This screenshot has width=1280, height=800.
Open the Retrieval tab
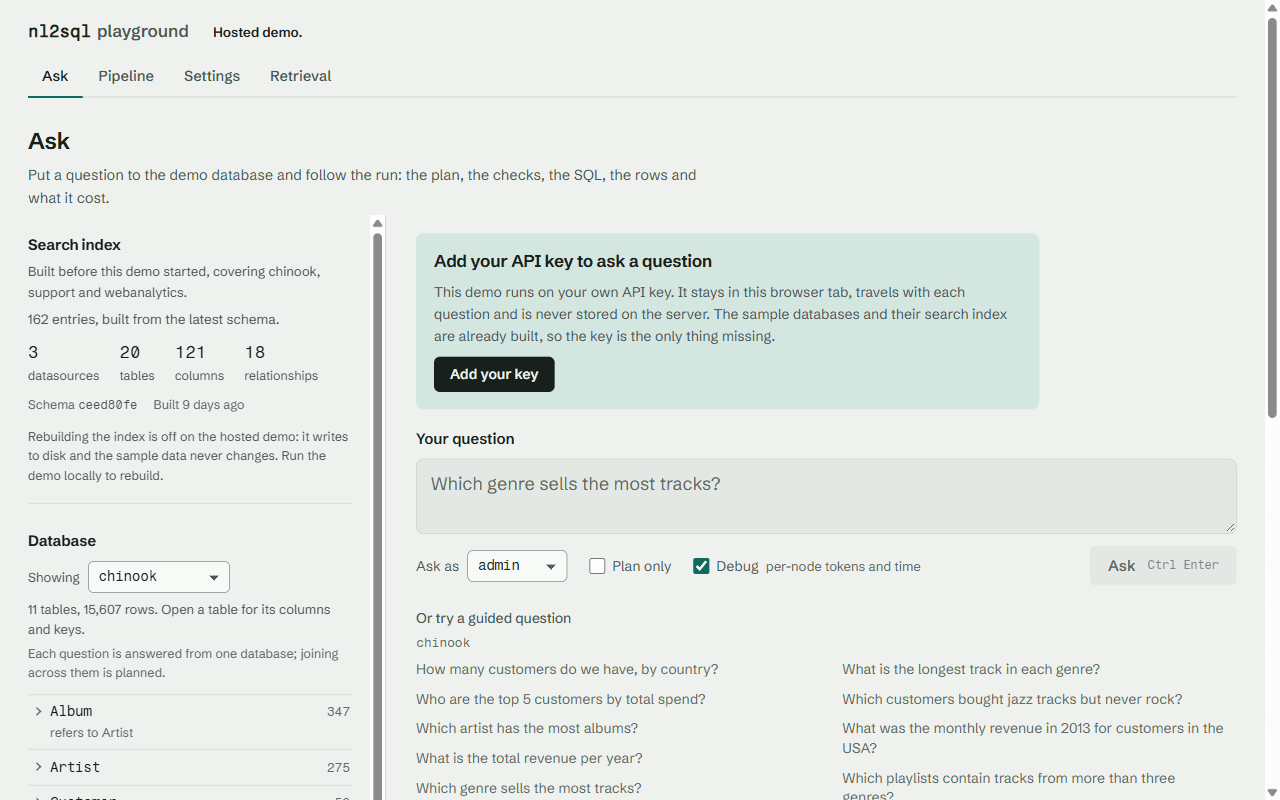point(300,76)
